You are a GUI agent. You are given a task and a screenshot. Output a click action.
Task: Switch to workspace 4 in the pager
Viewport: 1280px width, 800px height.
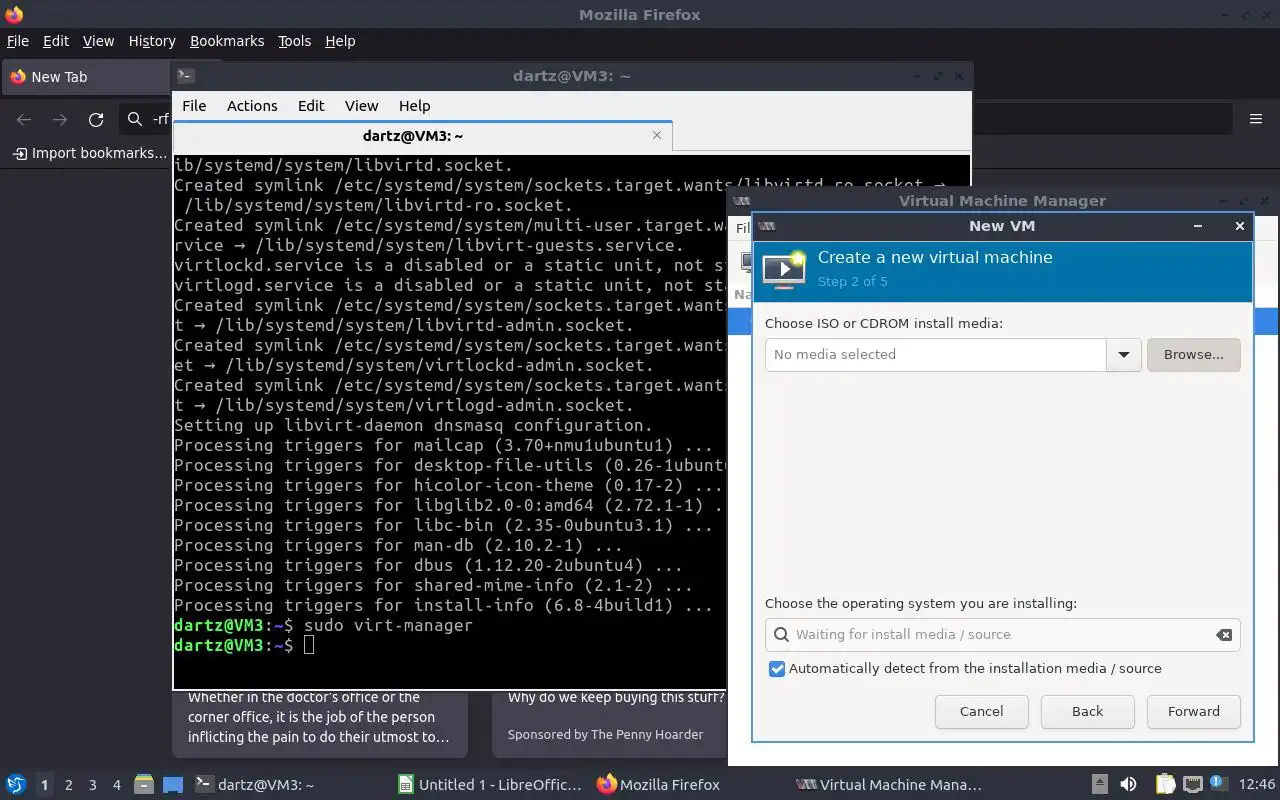point(117,785)
